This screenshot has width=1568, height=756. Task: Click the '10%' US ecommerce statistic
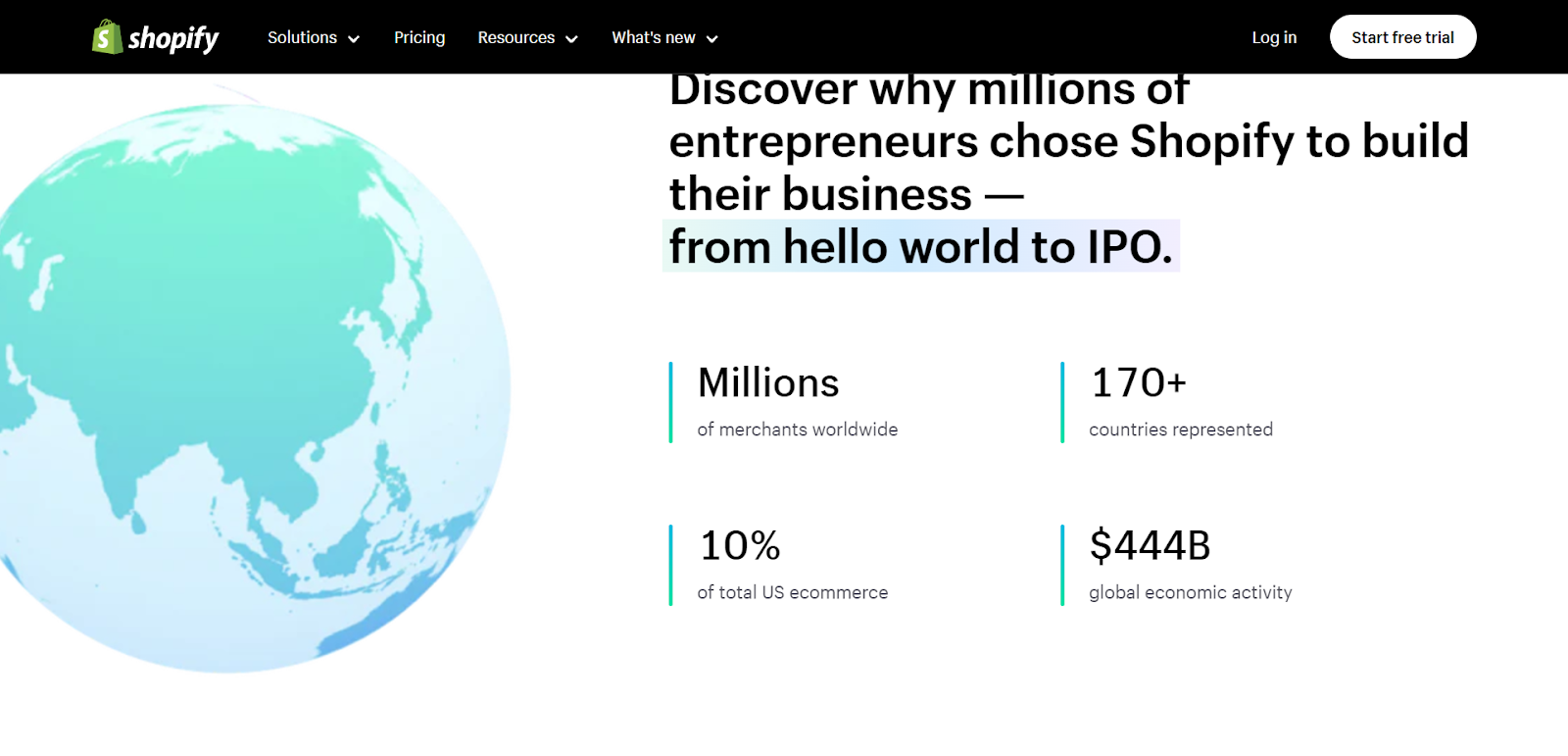[740, 545]
